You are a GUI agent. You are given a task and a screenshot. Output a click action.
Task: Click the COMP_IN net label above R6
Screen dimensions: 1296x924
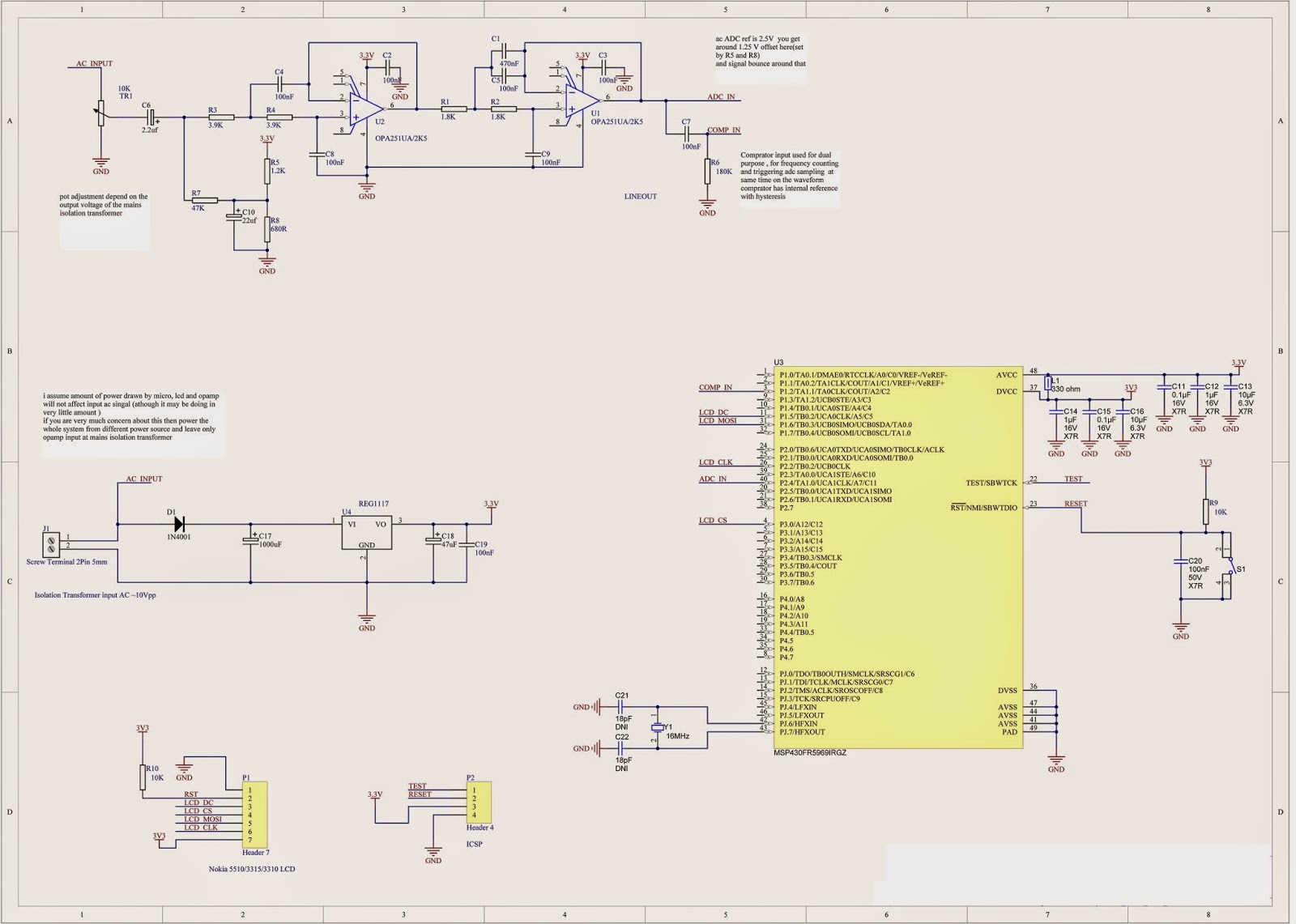[723, 130]
